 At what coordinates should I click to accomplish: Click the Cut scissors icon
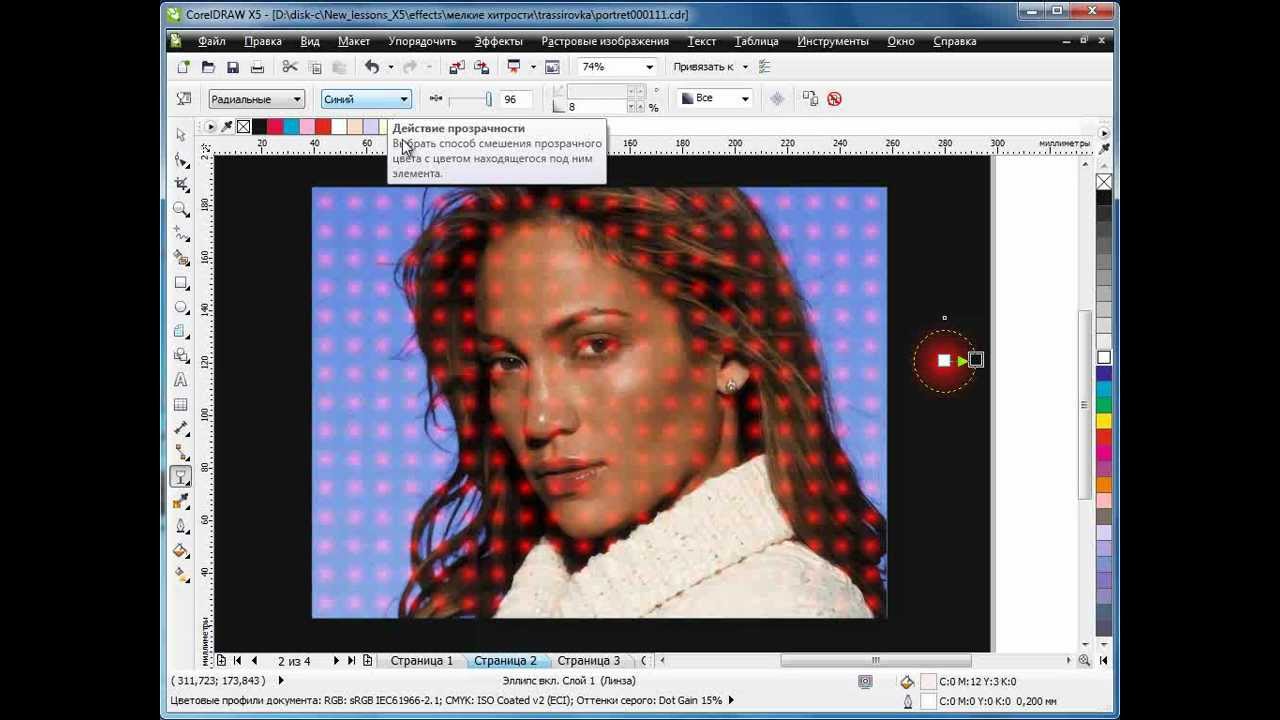coord(290,67)
